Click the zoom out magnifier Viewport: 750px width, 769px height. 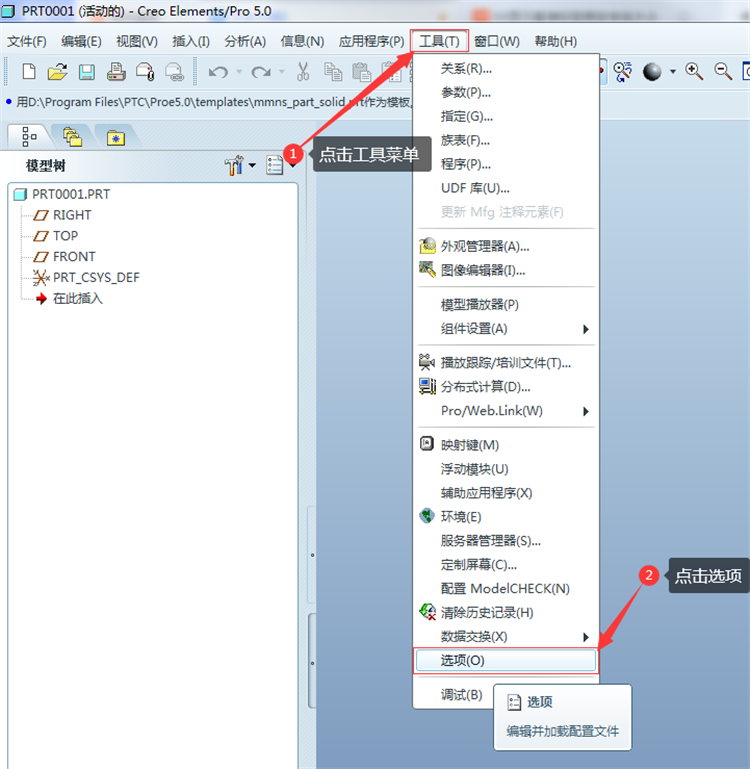coord(723,72)
